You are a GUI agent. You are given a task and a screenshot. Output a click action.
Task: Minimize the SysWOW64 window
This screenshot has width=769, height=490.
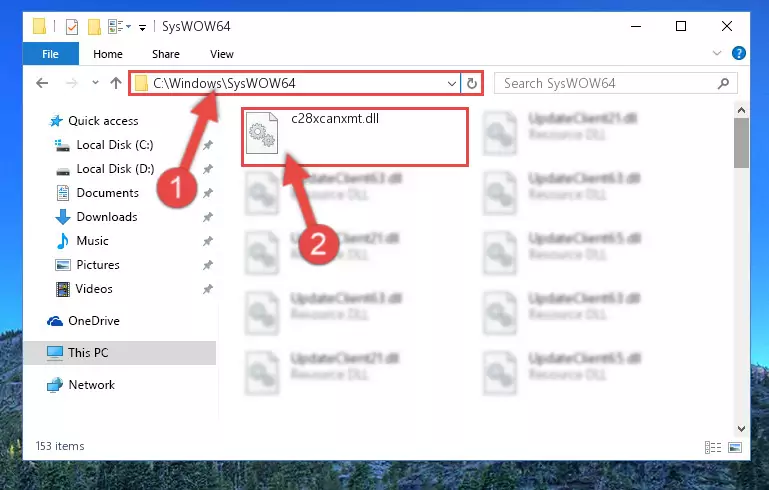[x=636, y=26]
